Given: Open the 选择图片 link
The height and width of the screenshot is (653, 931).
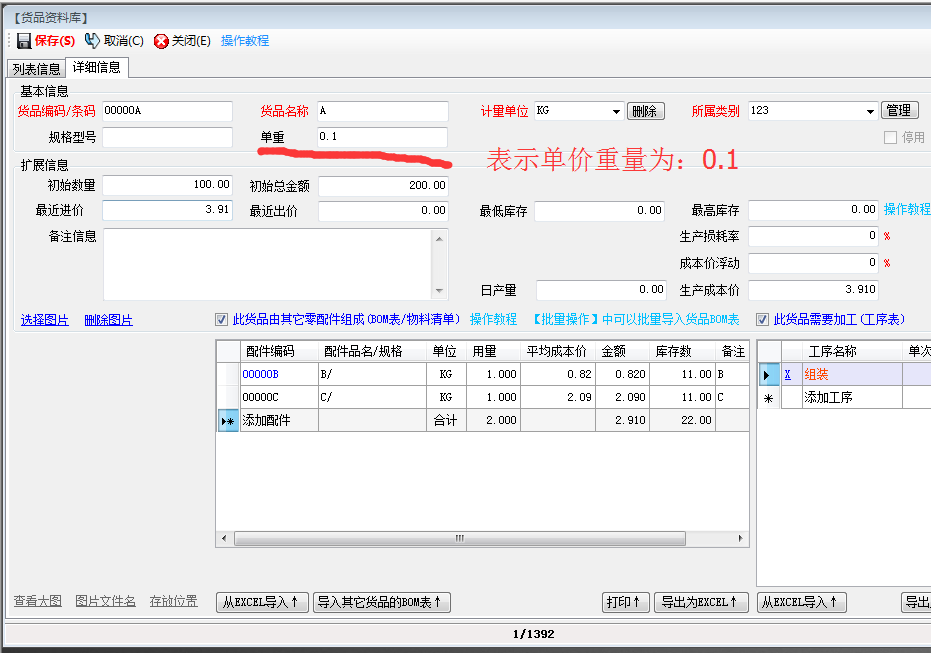Looking at the screenshot, I should pos(45,320).
